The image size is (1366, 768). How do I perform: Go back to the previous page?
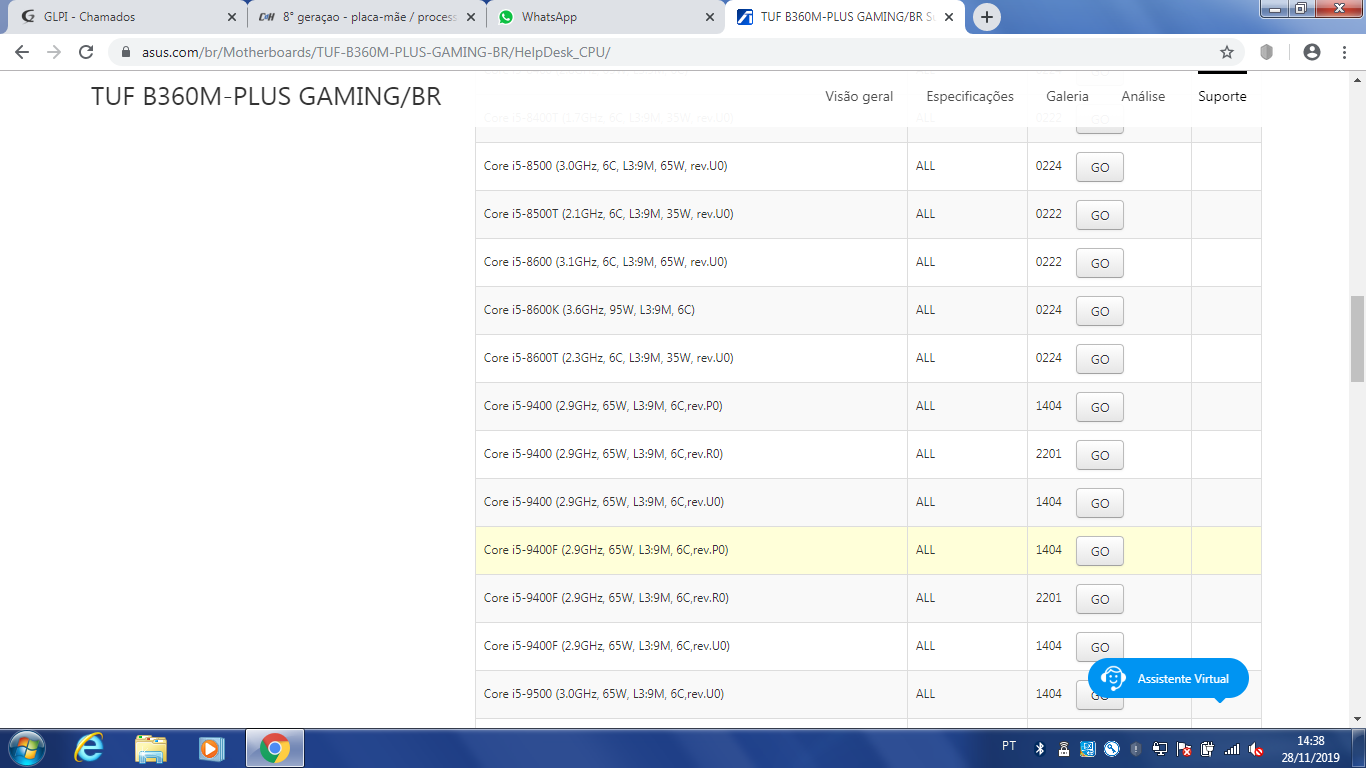pos(22,52)
